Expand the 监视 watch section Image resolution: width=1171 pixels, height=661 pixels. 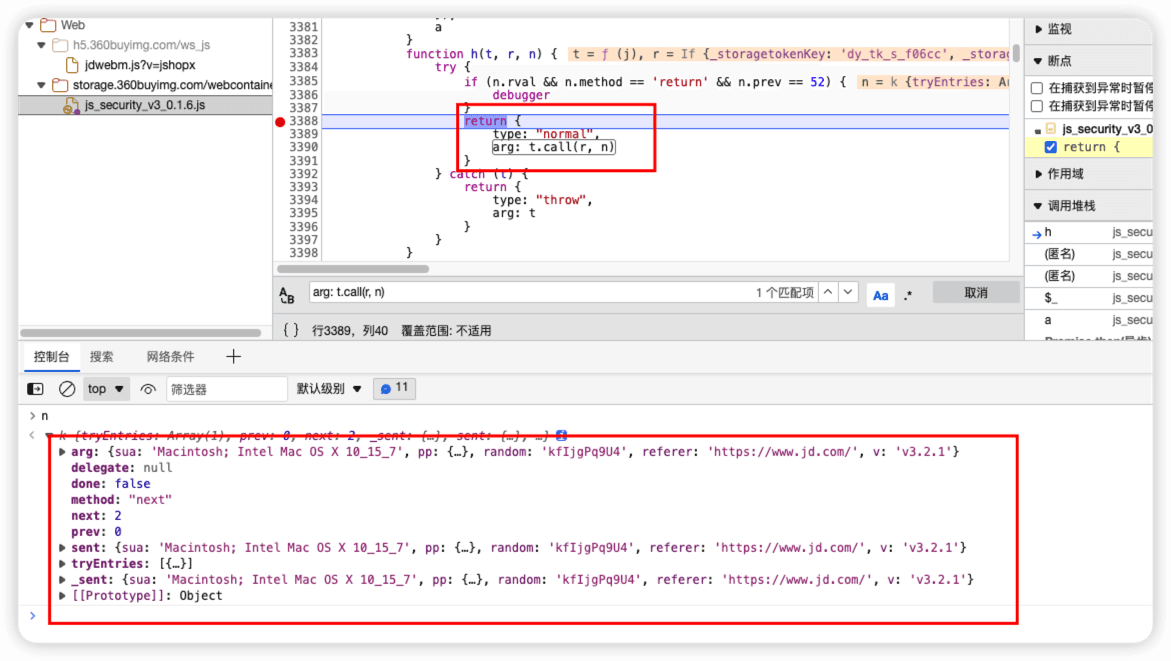[x=1058, y=29]
